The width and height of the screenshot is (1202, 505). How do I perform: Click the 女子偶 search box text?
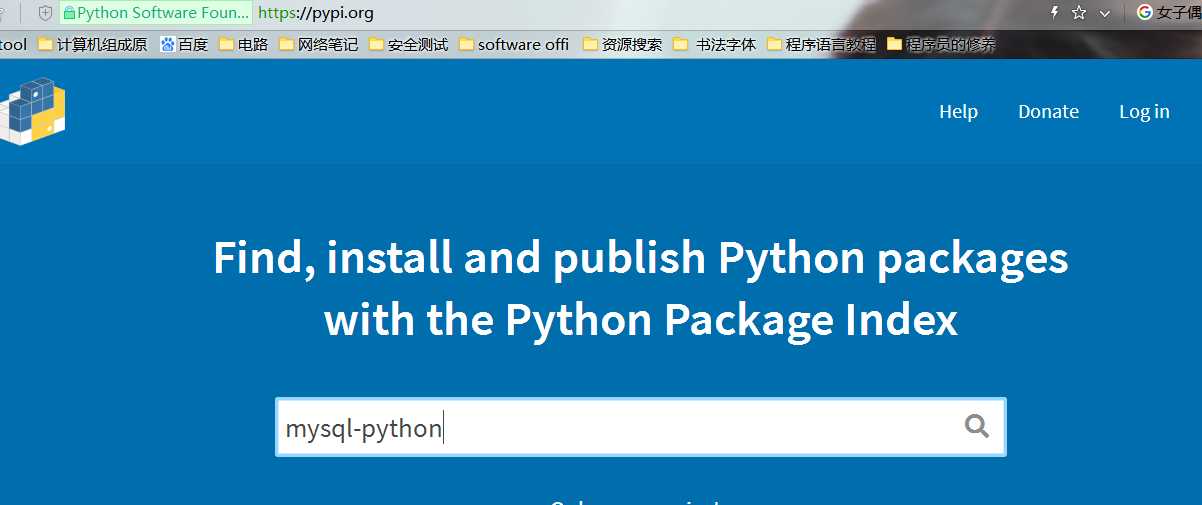1179,13
